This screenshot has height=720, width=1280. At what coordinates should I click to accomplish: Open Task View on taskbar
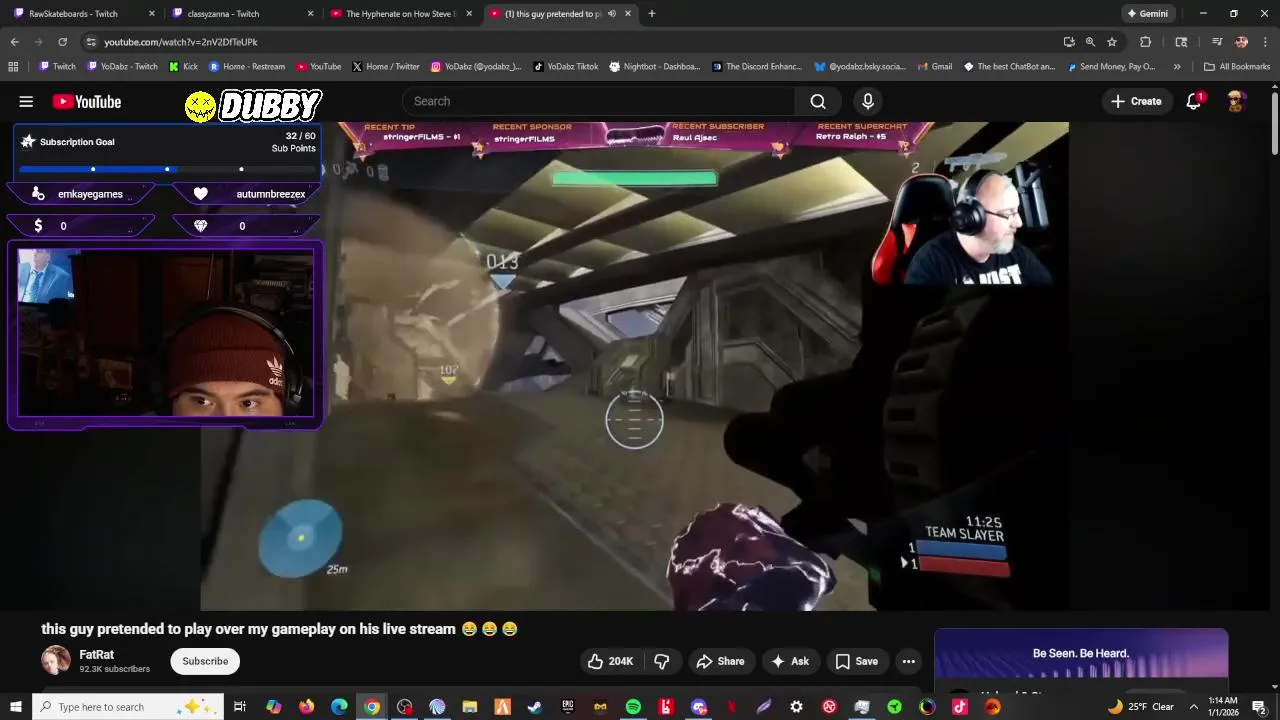pyautogui.click(x=240, y=707)
